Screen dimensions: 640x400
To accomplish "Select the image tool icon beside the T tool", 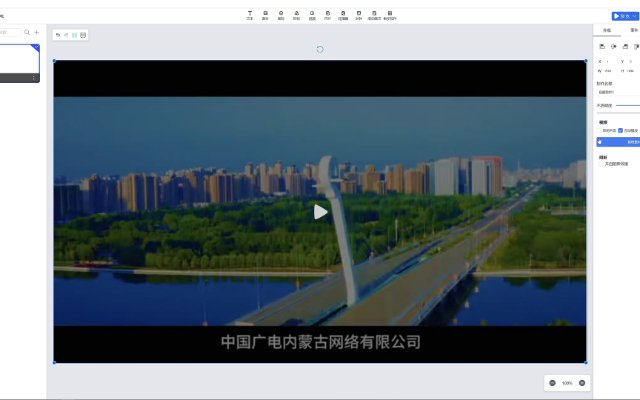I will point(265,16).
